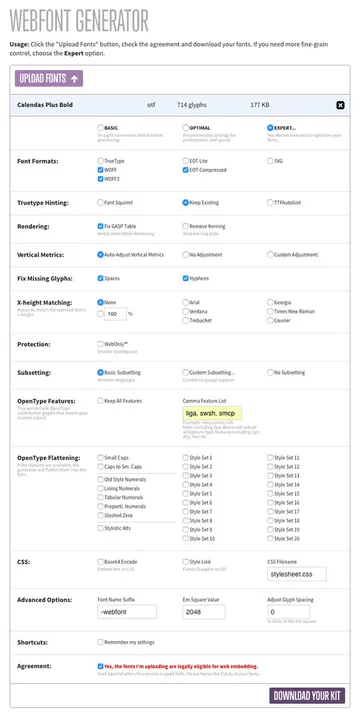Select No Adjustment for vertical metrics
This screenshot has height=716, width=360.
pos(185,254)
